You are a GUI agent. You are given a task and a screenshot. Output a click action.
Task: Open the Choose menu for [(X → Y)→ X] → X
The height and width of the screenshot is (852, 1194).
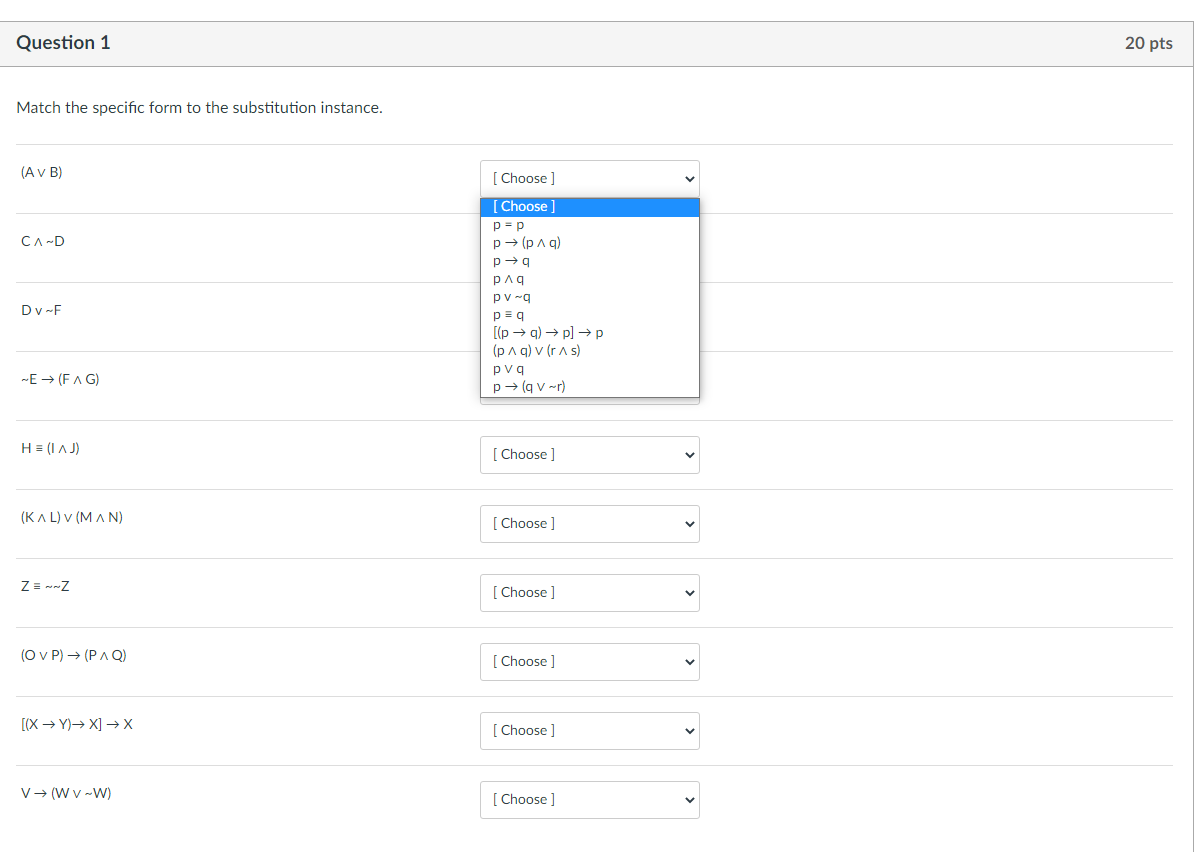point(590,730)
